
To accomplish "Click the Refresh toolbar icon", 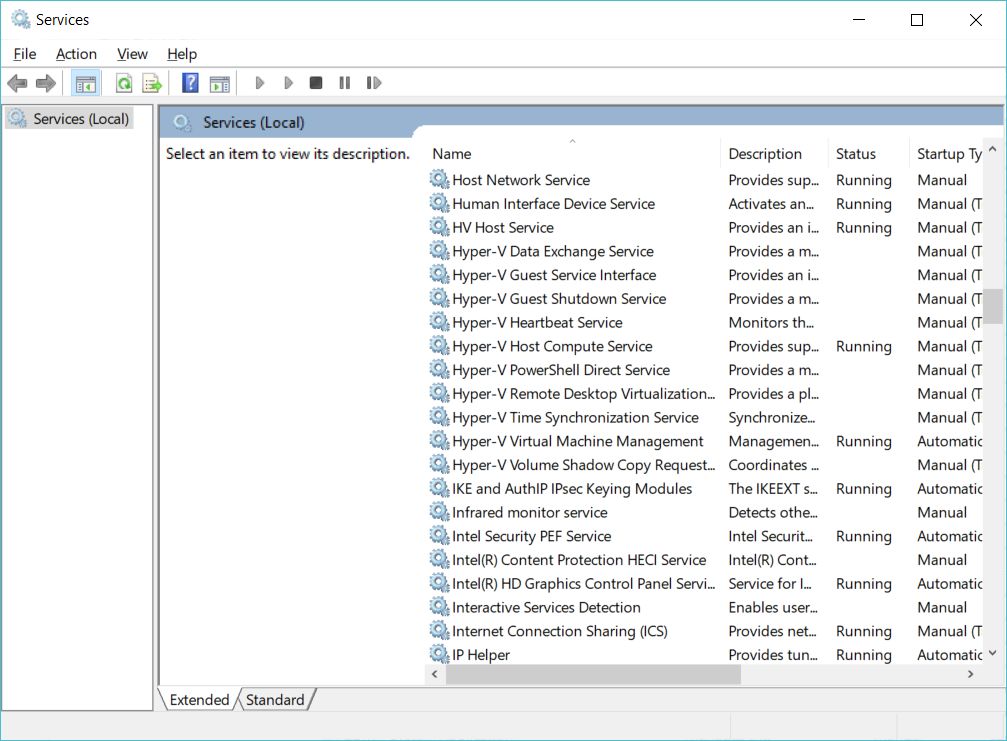I will [124, 83].
